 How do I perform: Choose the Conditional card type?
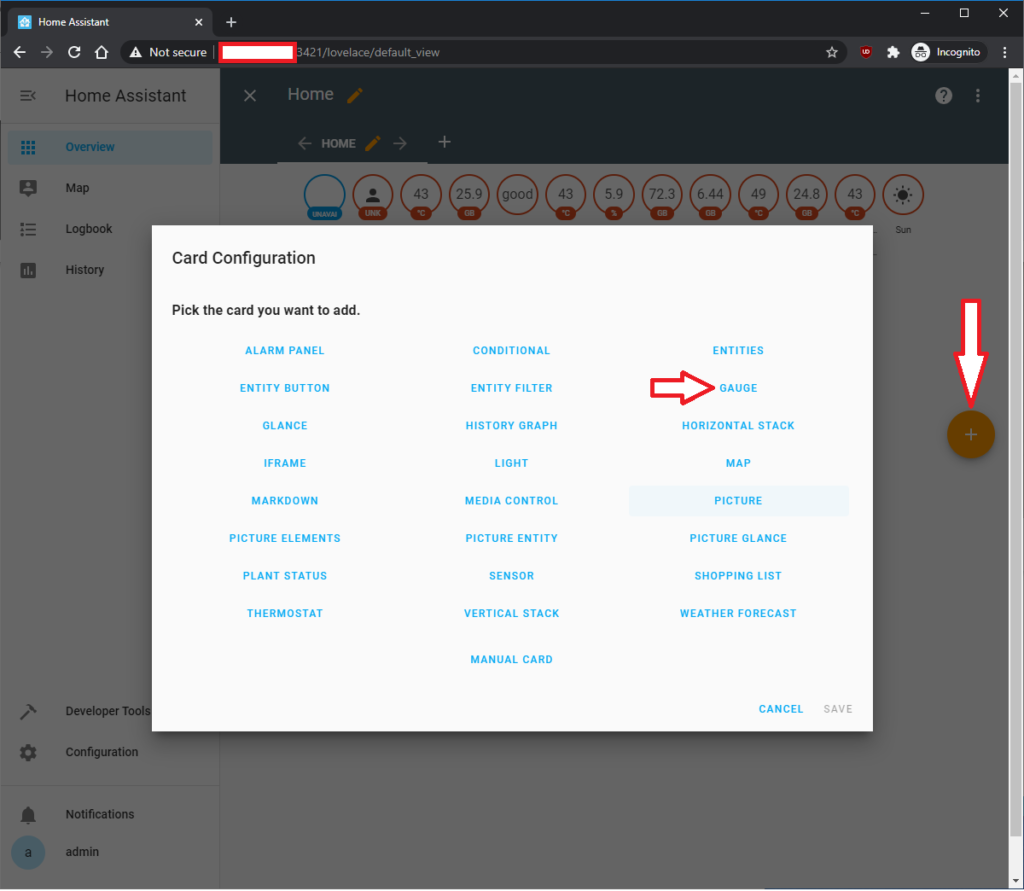coord(511,351)
